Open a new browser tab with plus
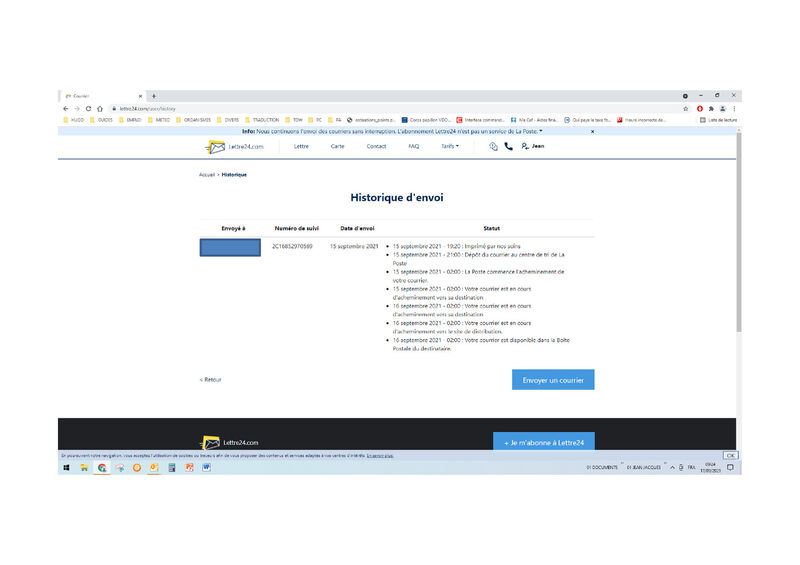The width and height of the screenshot is (800, 565). click(x=154, y=96)
